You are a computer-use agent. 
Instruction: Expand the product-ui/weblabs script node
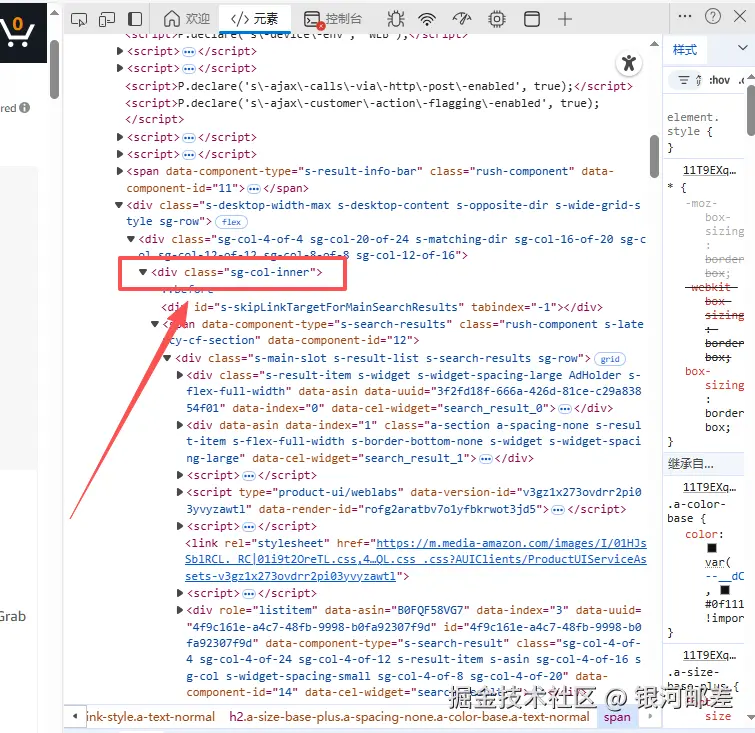click(x=180, y=492)
